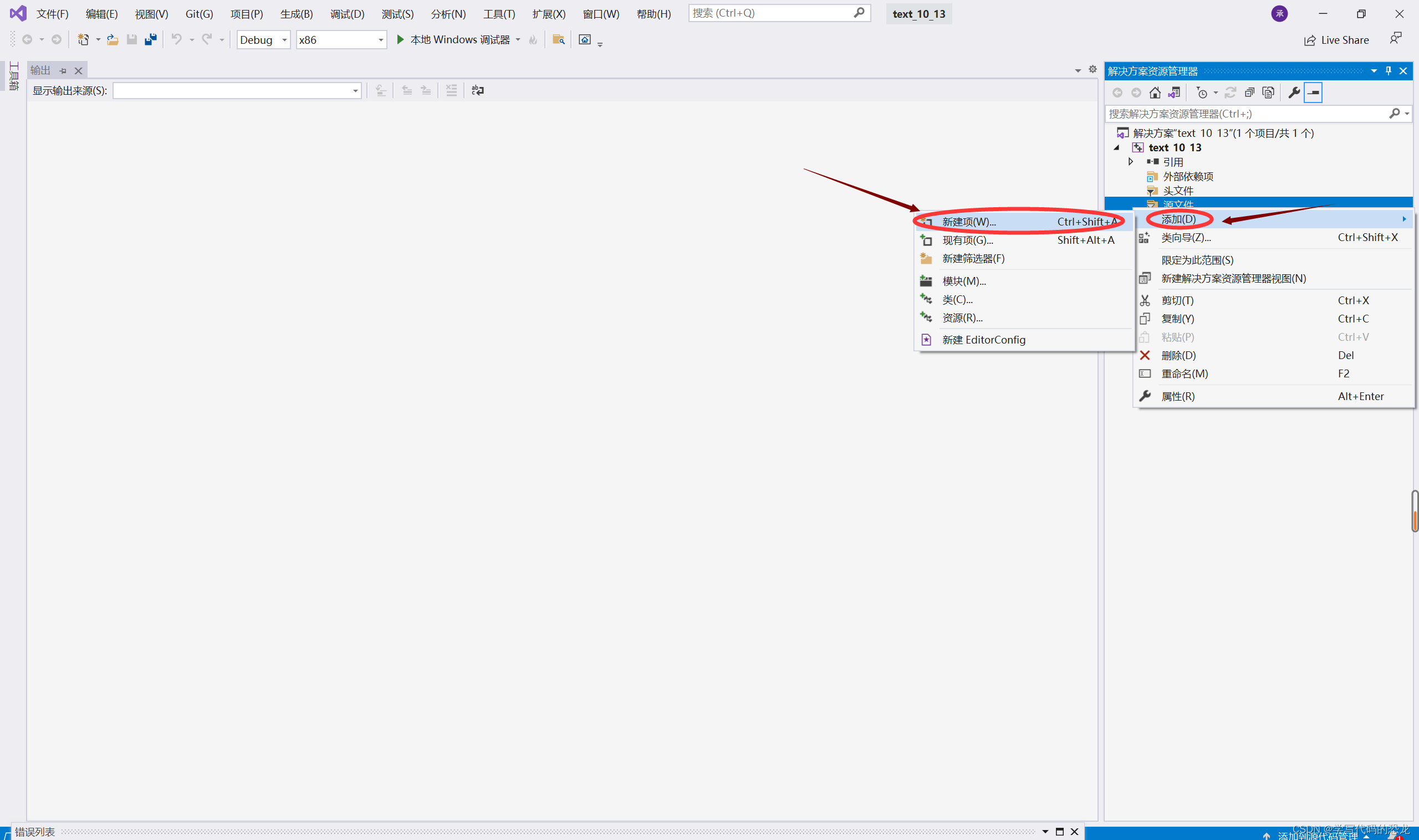Click the right edge vertical scrollbar thumb
The height and width of the screenshot is (840, 1419).
[x=1415, y=511]
